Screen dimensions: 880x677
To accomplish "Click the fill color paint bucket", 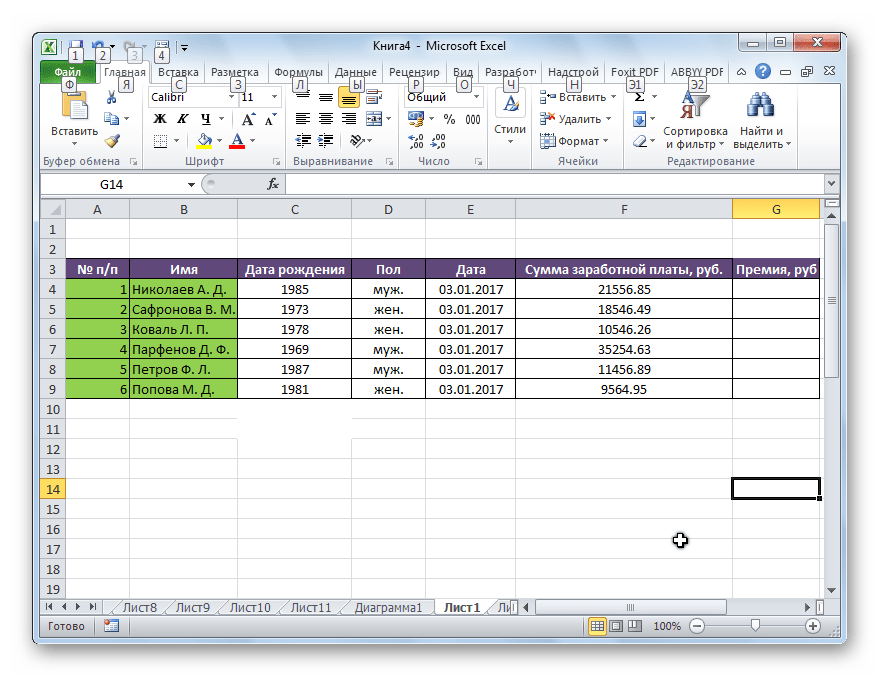I will [x=204, y=141].
